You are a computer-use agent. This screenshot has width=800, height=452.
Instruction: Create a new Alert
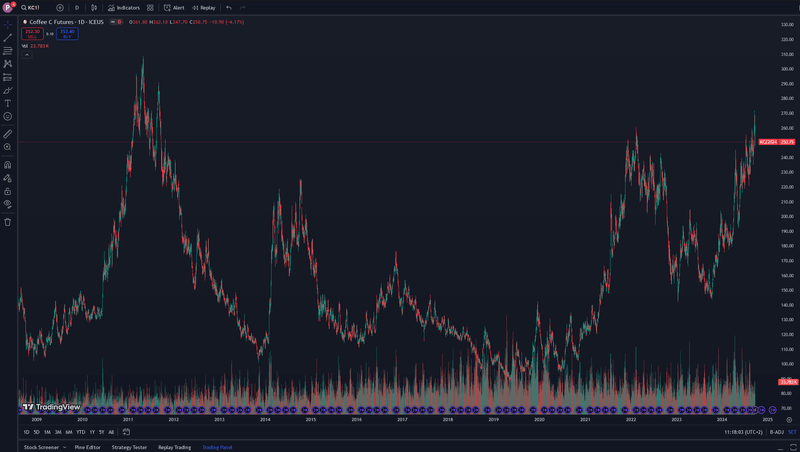[x=174, y=8]
